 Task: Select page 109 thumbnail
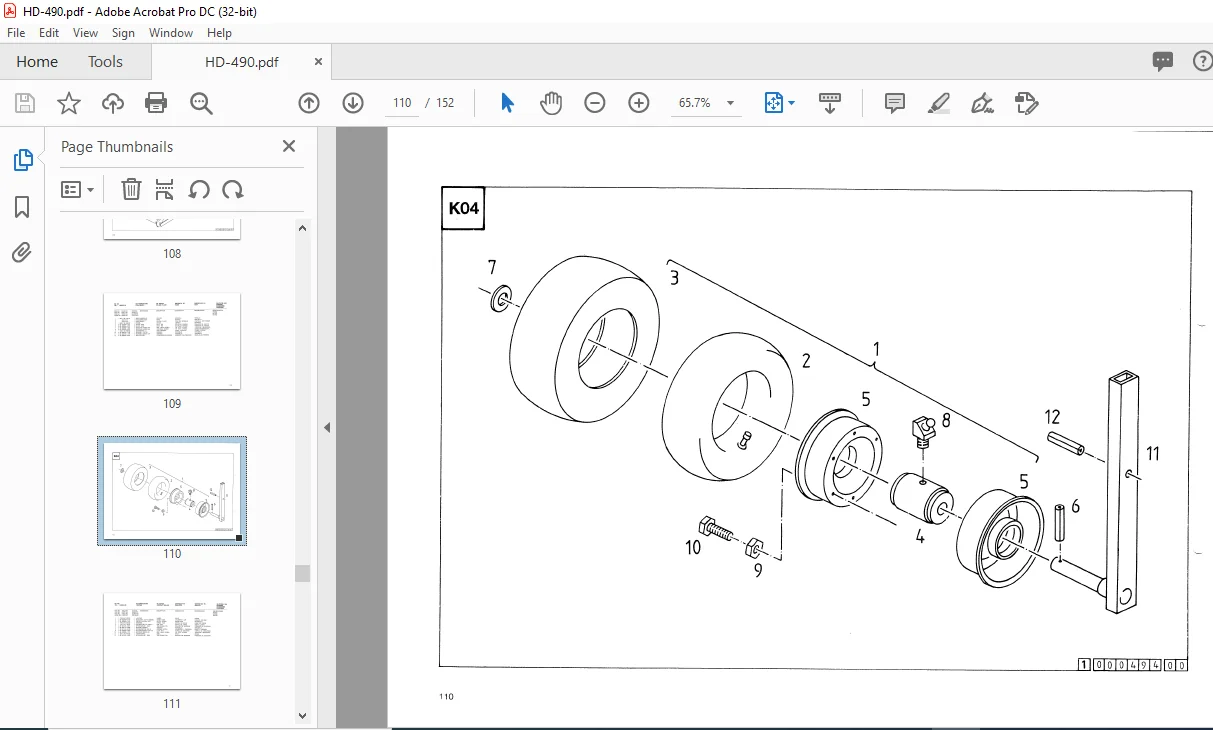(x=172, y=341)
